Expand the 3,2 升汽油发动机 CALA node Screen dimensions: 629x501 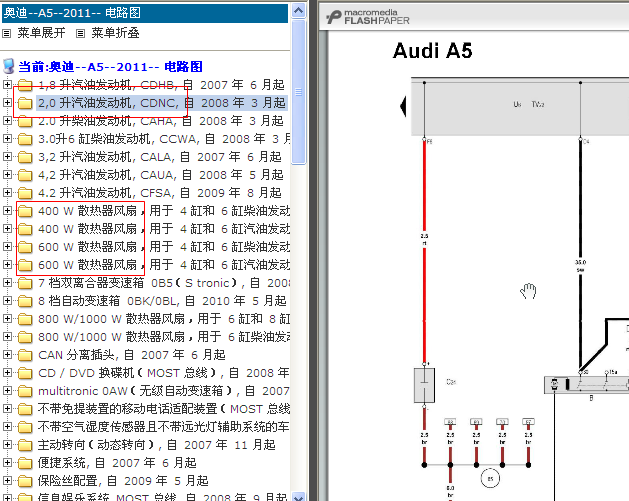point(7,157)
